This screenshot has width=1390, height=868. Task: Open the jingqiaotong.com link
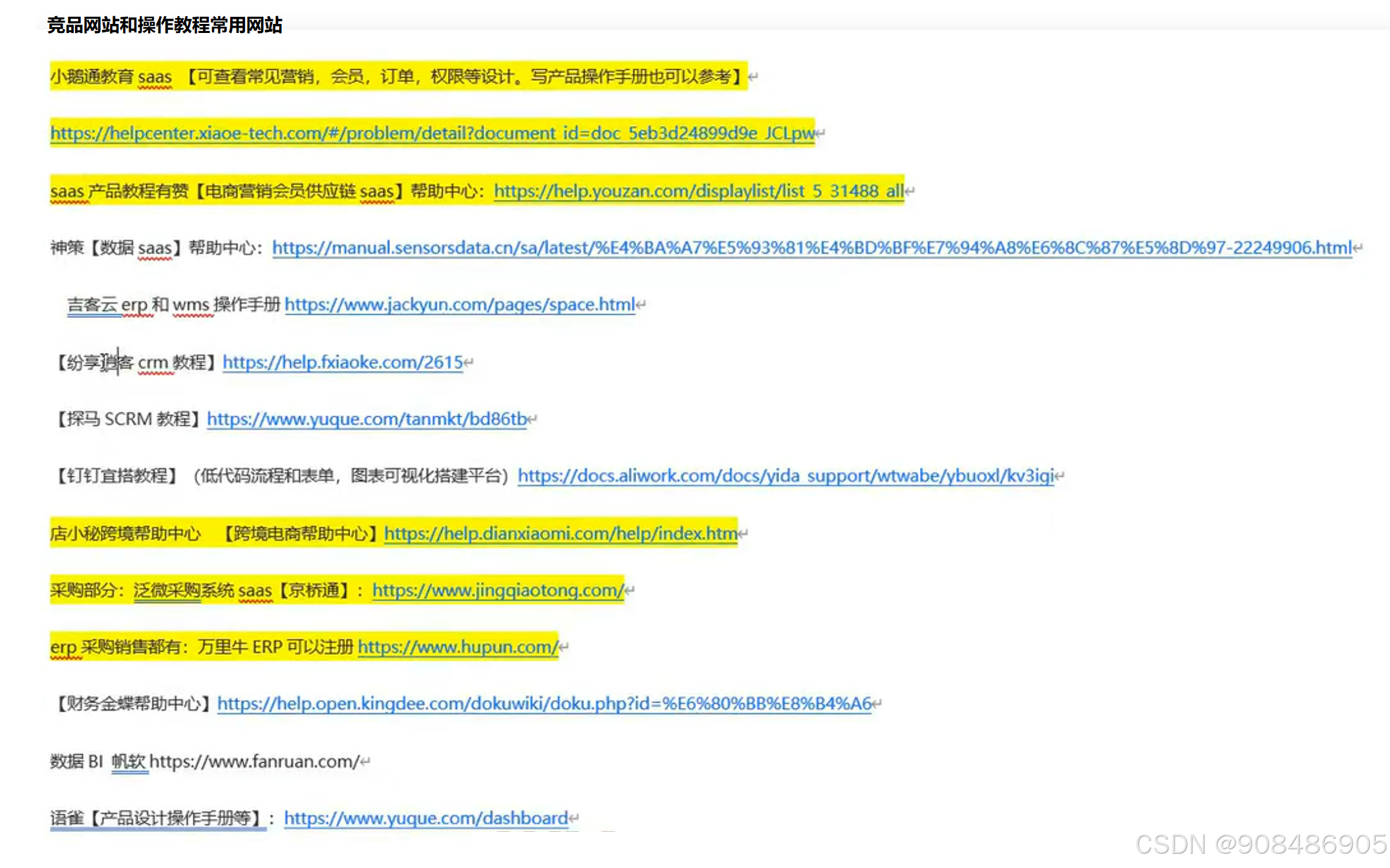coord(498,590)
